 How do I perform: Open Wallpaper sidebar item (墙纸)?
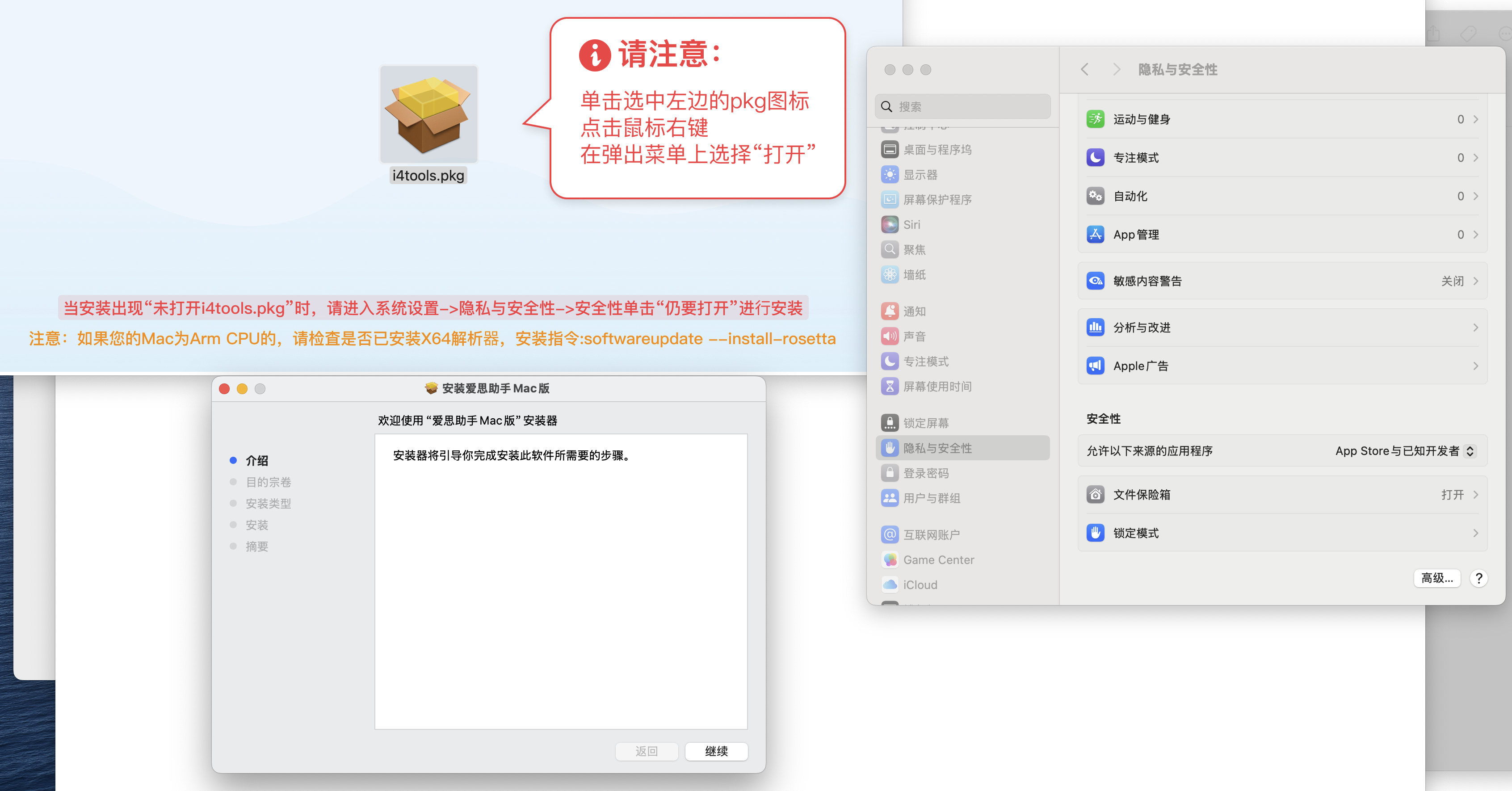tap(962, 275)
